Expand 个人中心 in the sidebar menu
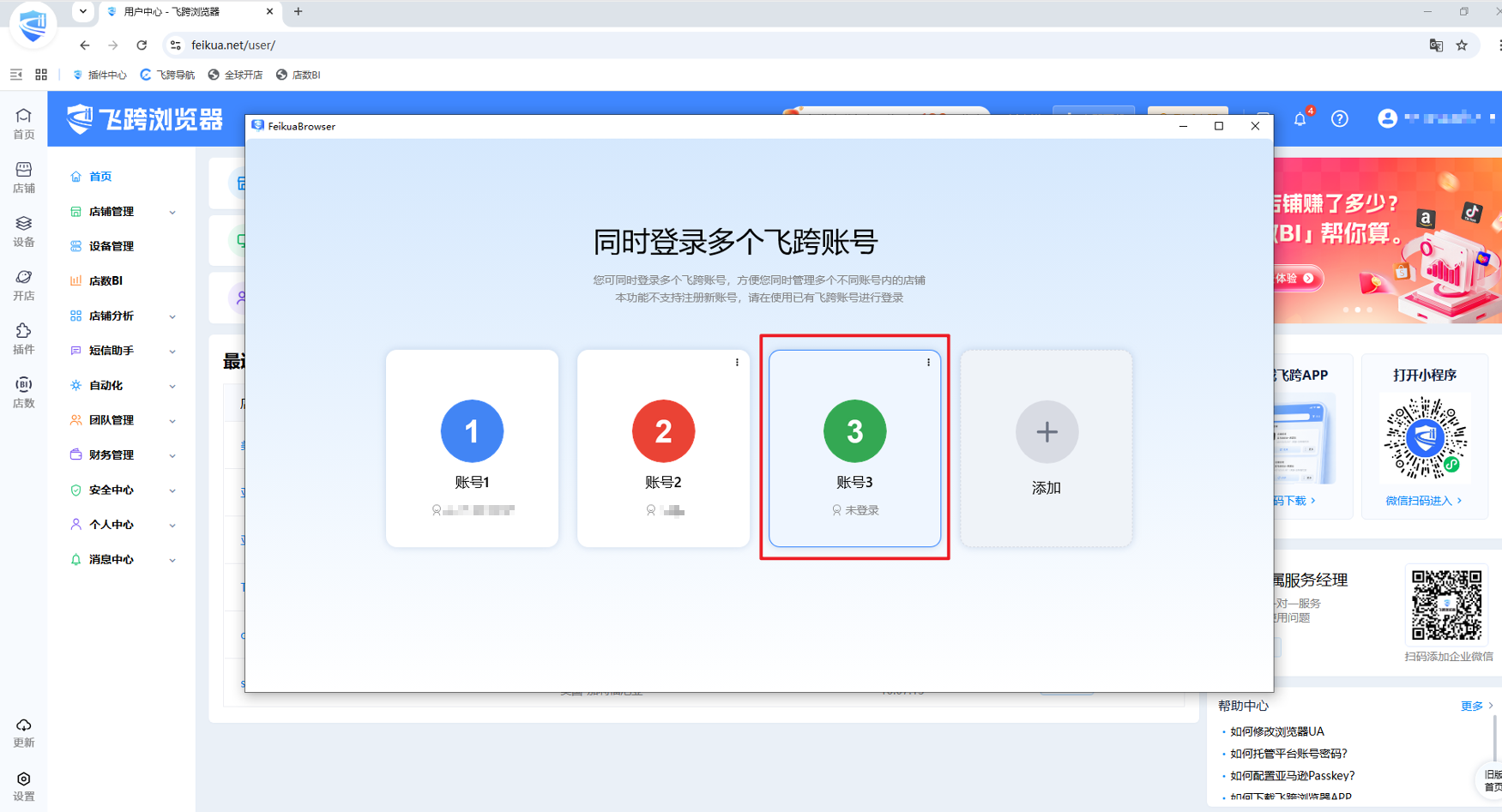Screen dimensions: 1502x812 (122, 525)
